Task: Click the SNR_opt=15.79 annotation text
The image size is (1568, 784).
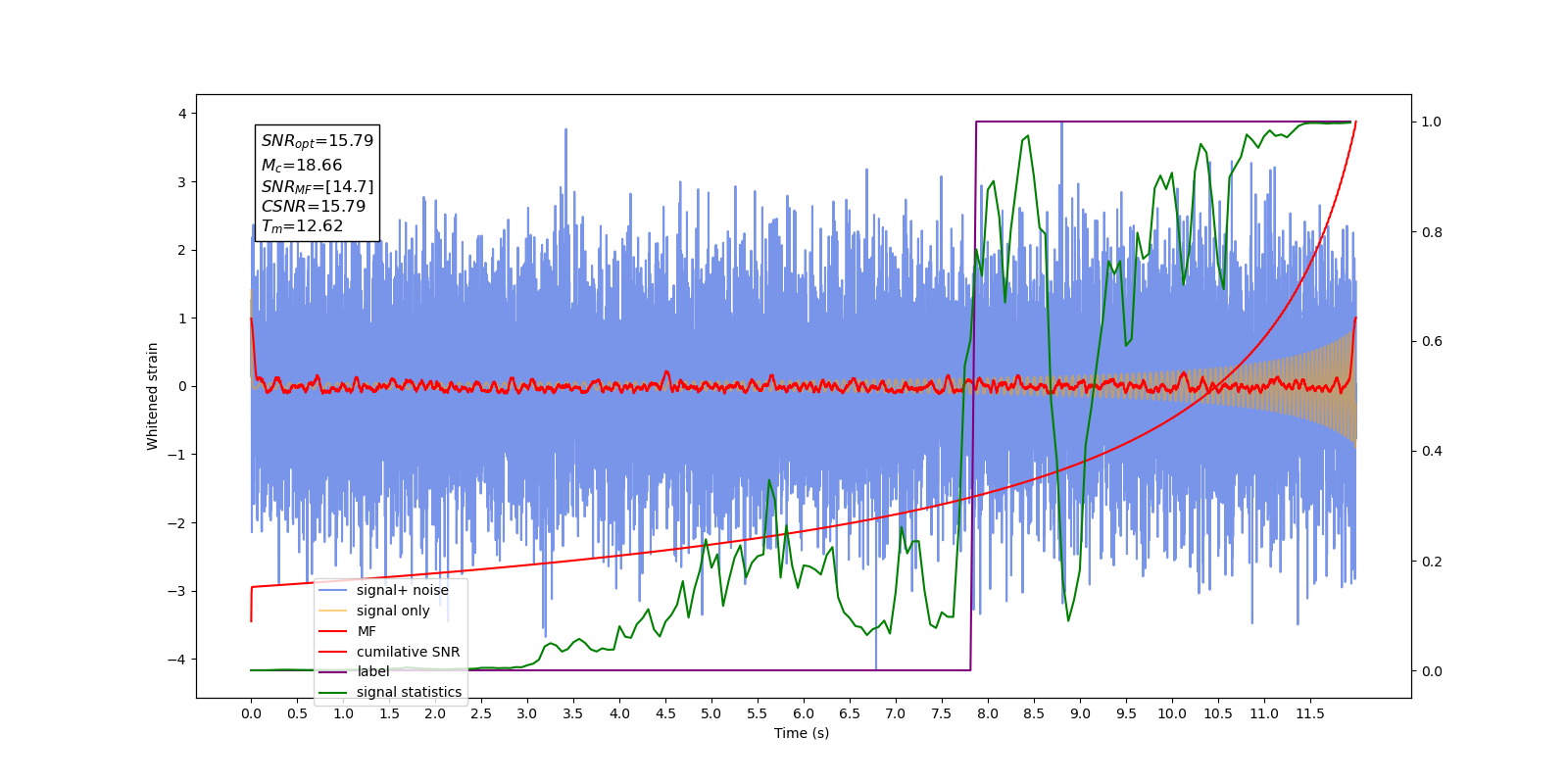Action: (317, 141)
